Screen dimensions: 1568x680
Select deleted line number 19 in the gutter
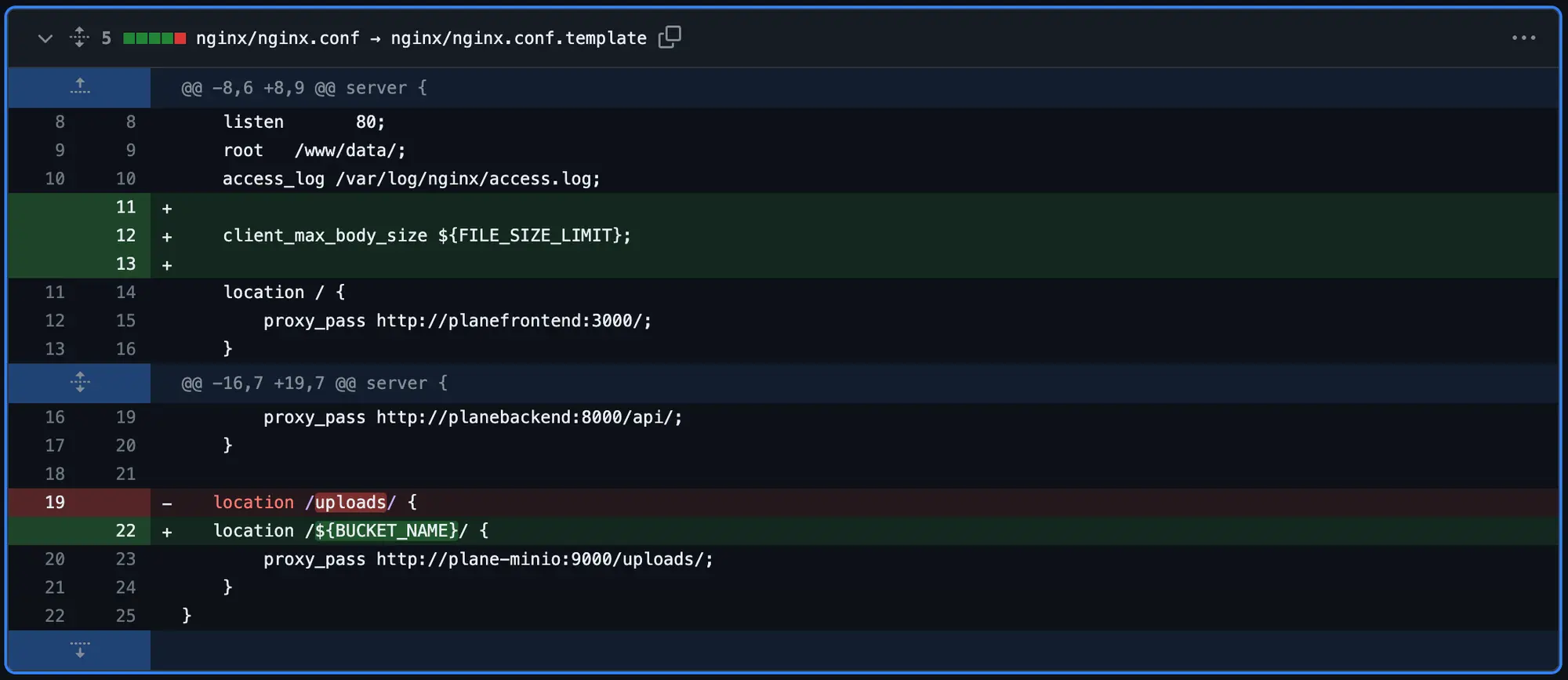click(x=55, y=502)
